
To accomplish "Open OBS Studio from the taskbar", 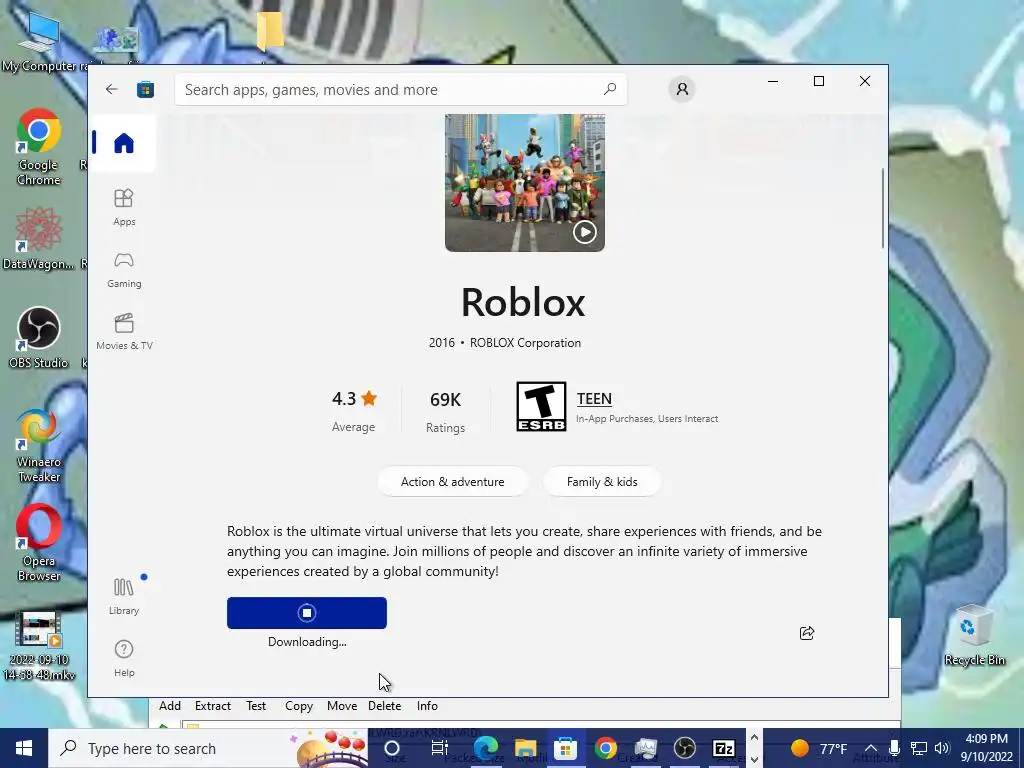I will [684, 748].
